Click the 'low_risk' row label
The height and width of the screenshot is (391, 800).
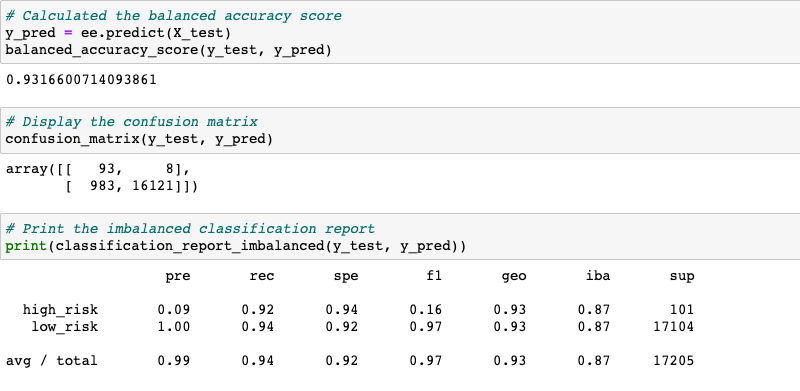tap(65, 327)
